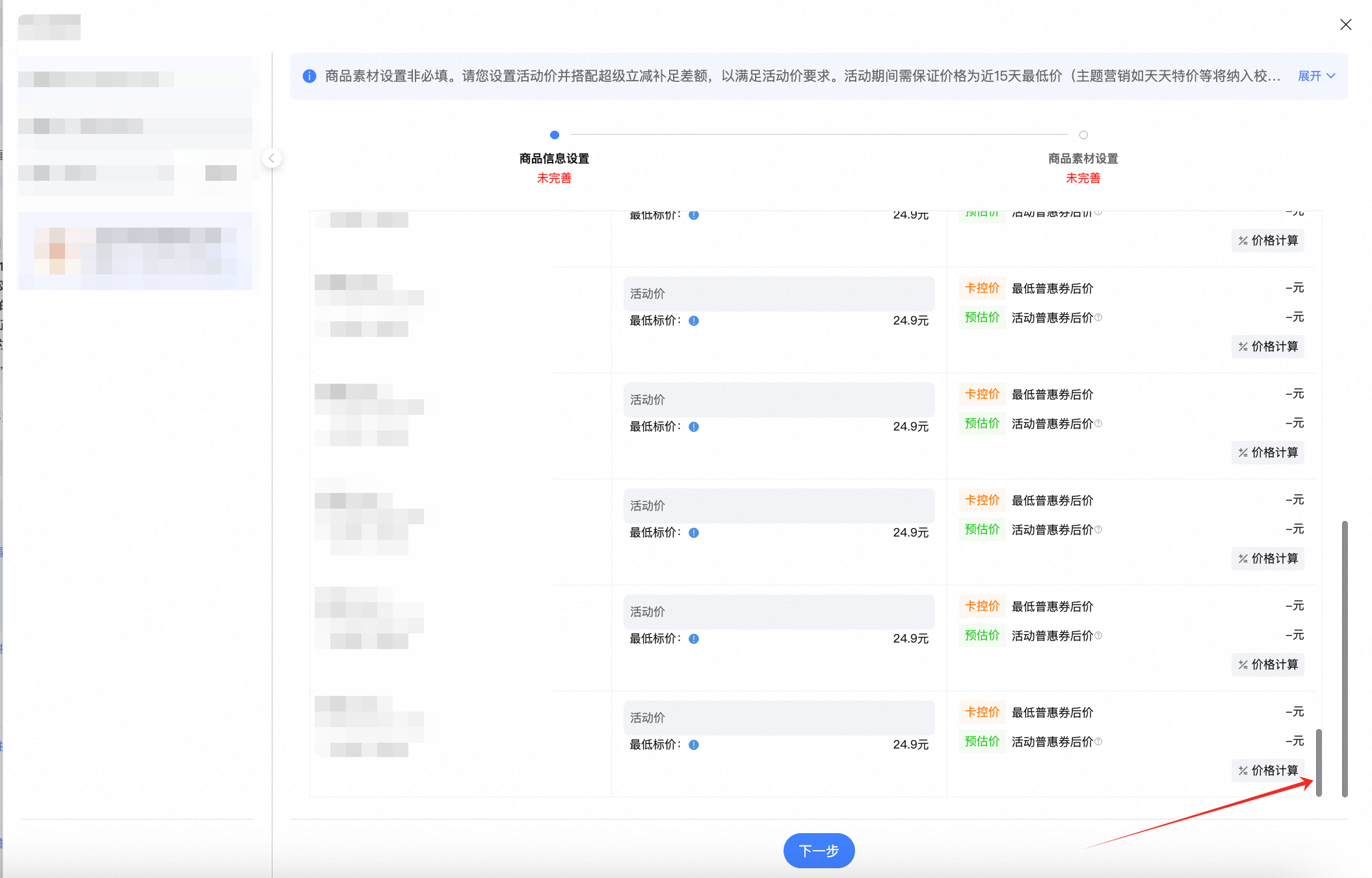The image size is (1372, 878).
Task: Click the red 未完善 status under 商品素材设置
Action: pos(1083,178)
